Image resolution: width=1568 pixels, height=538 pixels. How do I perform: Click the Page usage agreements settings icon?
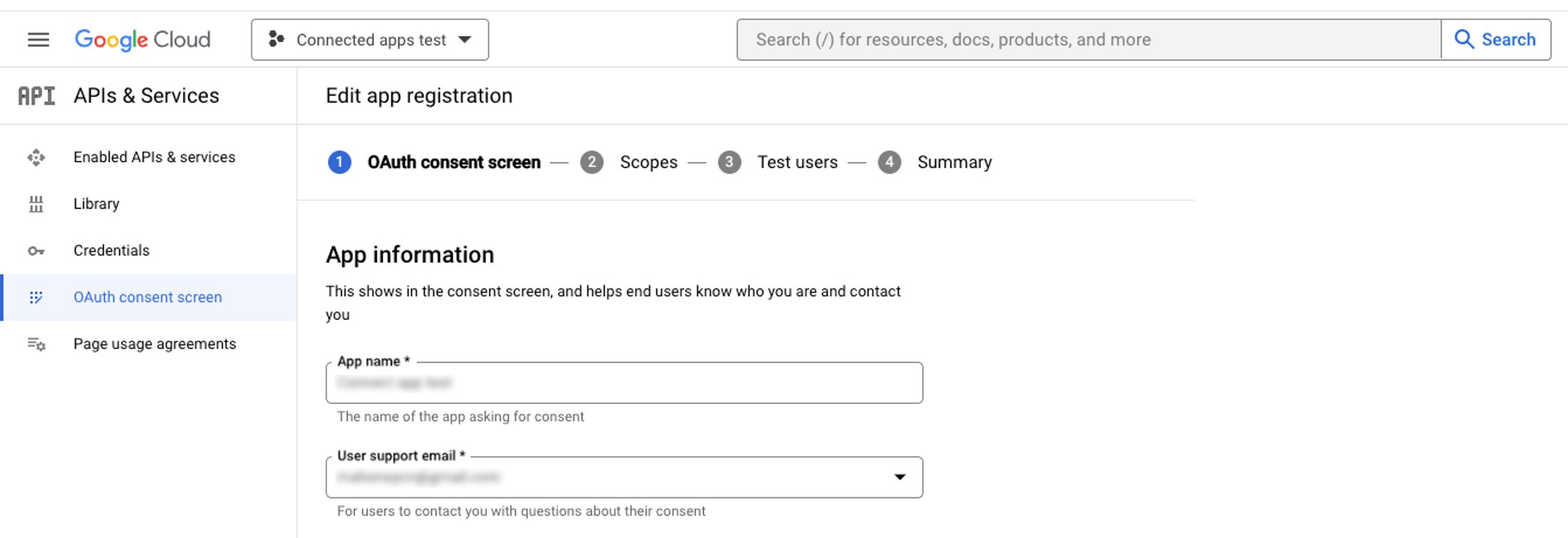(36, 344)
